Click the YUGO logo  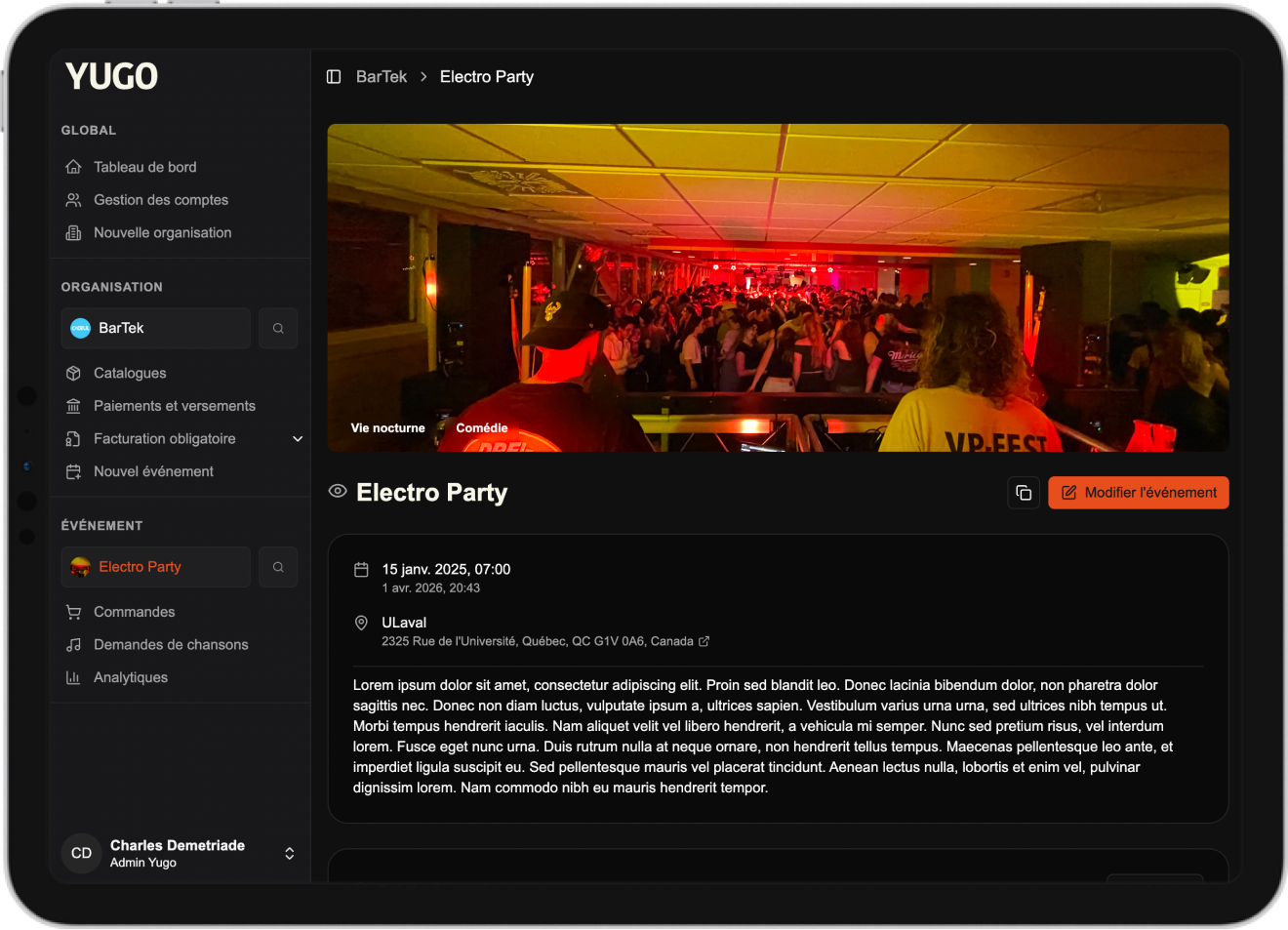point(111,76)
